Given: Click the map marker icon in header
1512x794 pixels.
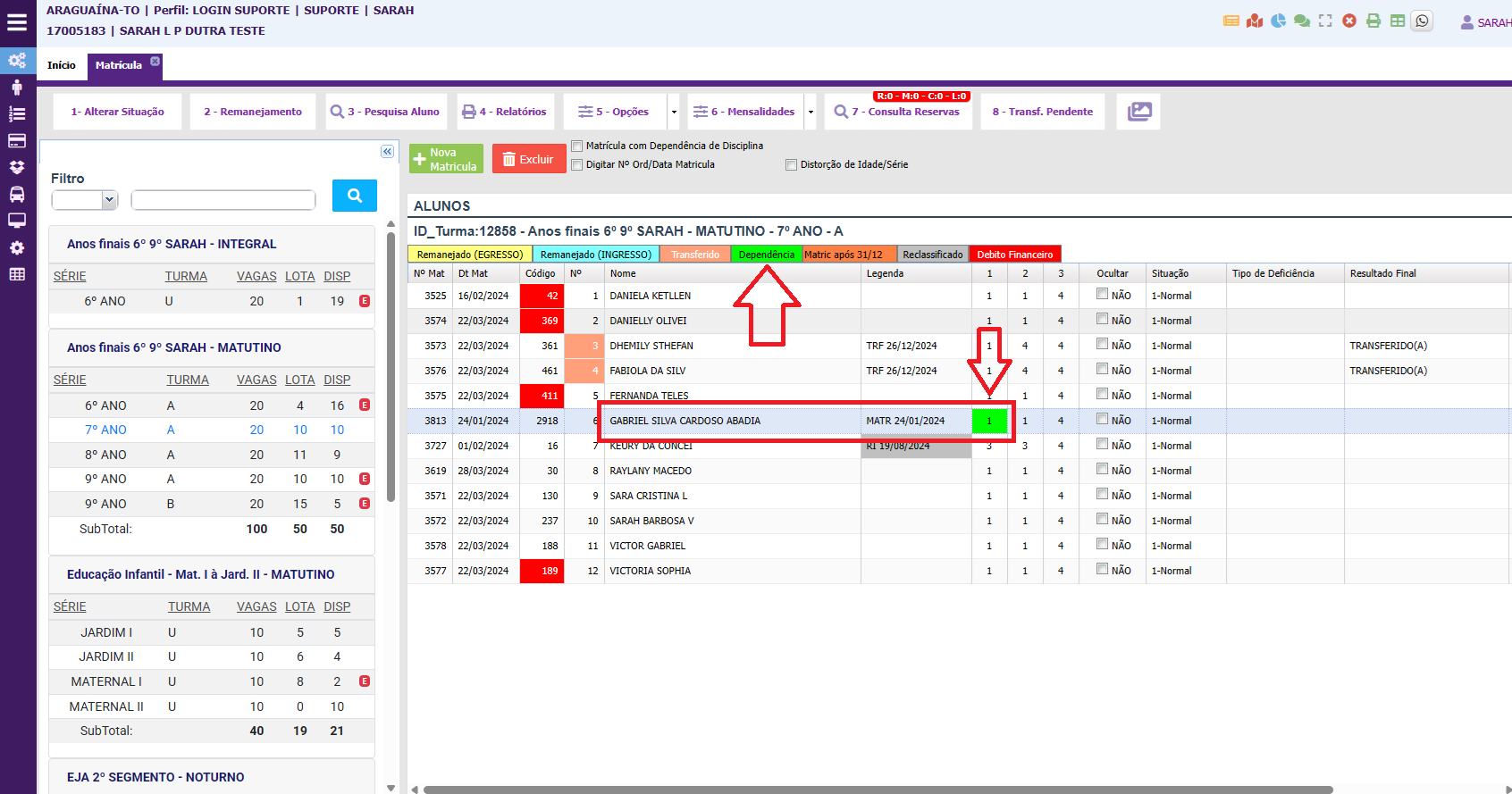Looking at the screenshot, I should (1255, 21).
